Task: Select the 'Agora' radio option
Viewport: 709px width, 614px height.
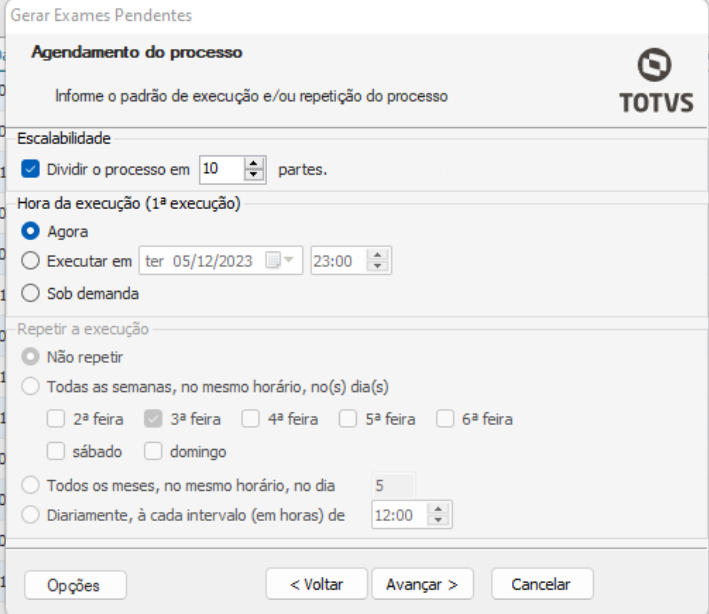Action: click(30, 231)
